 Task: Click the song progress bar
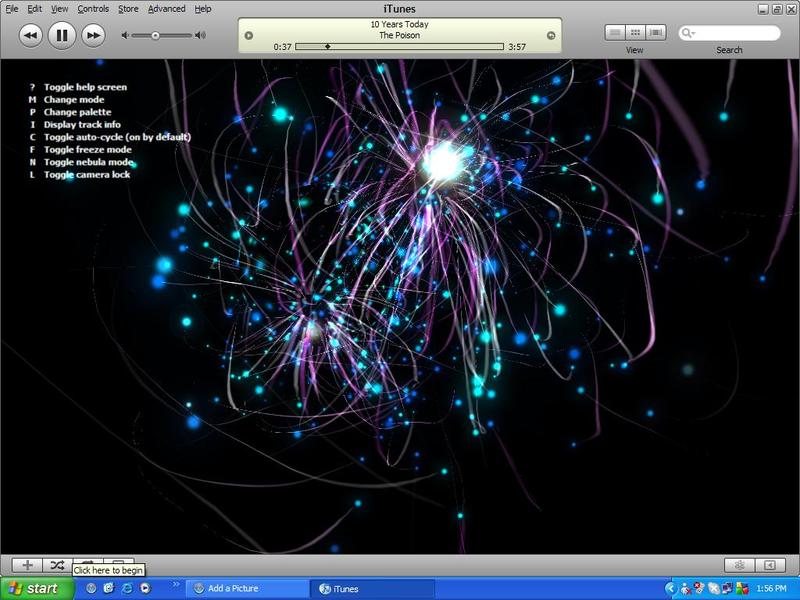tap(400, 47)
